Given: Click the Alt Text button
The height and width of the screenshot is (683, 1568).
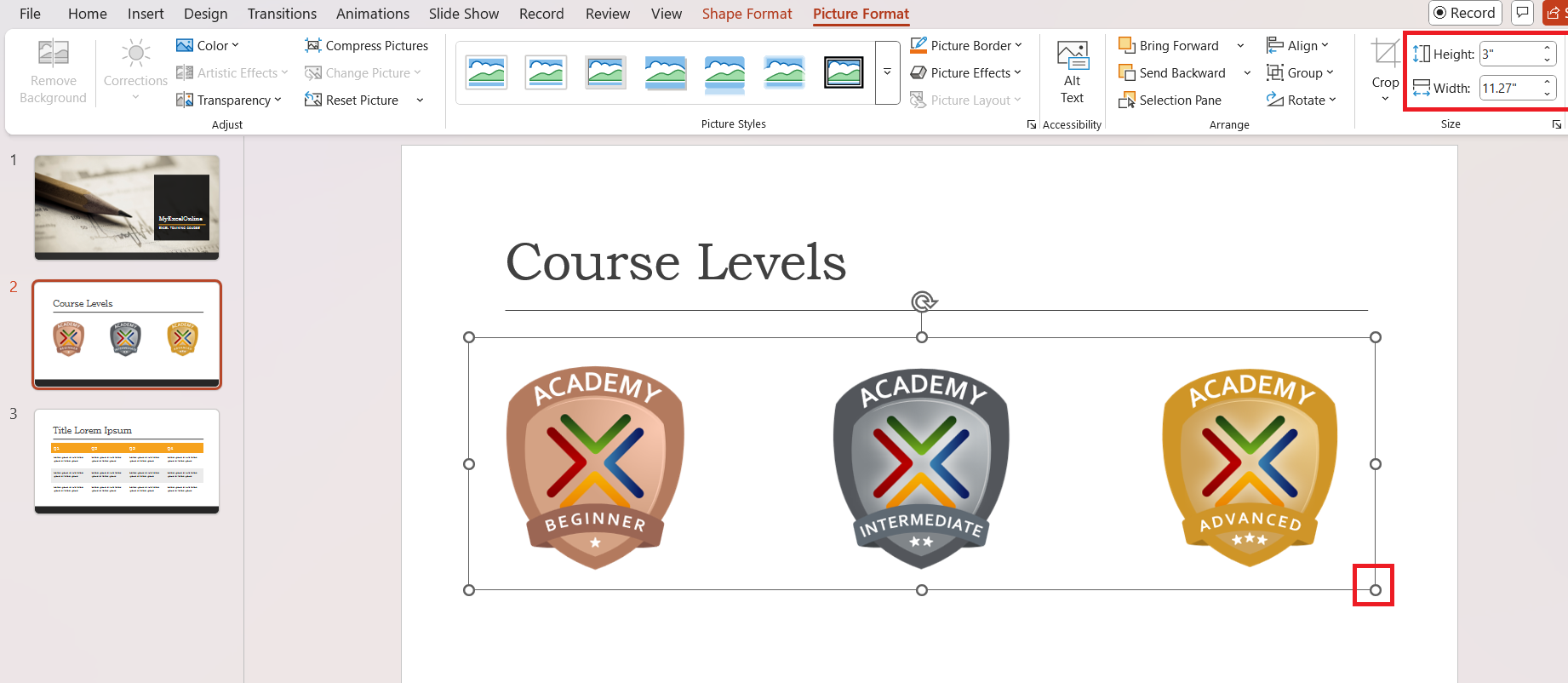Looking at the screenshot, I should coord(1073,72).
